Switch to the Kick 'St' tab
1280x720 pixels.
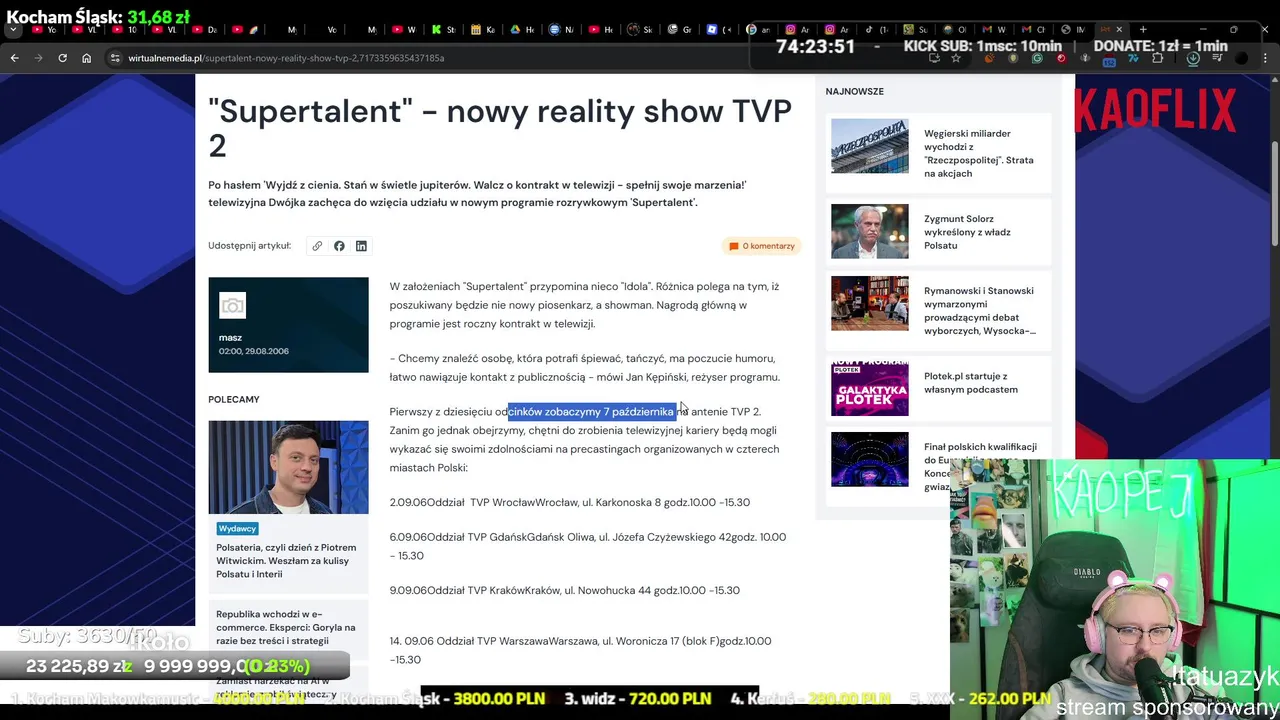point(441,30)
